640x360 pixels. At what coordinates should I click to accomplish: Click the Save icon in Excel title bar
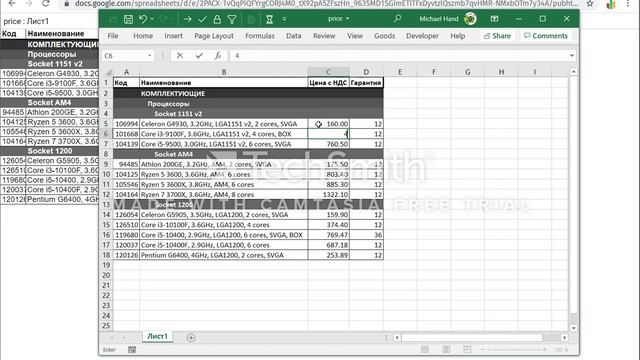[x=128, y=19]
